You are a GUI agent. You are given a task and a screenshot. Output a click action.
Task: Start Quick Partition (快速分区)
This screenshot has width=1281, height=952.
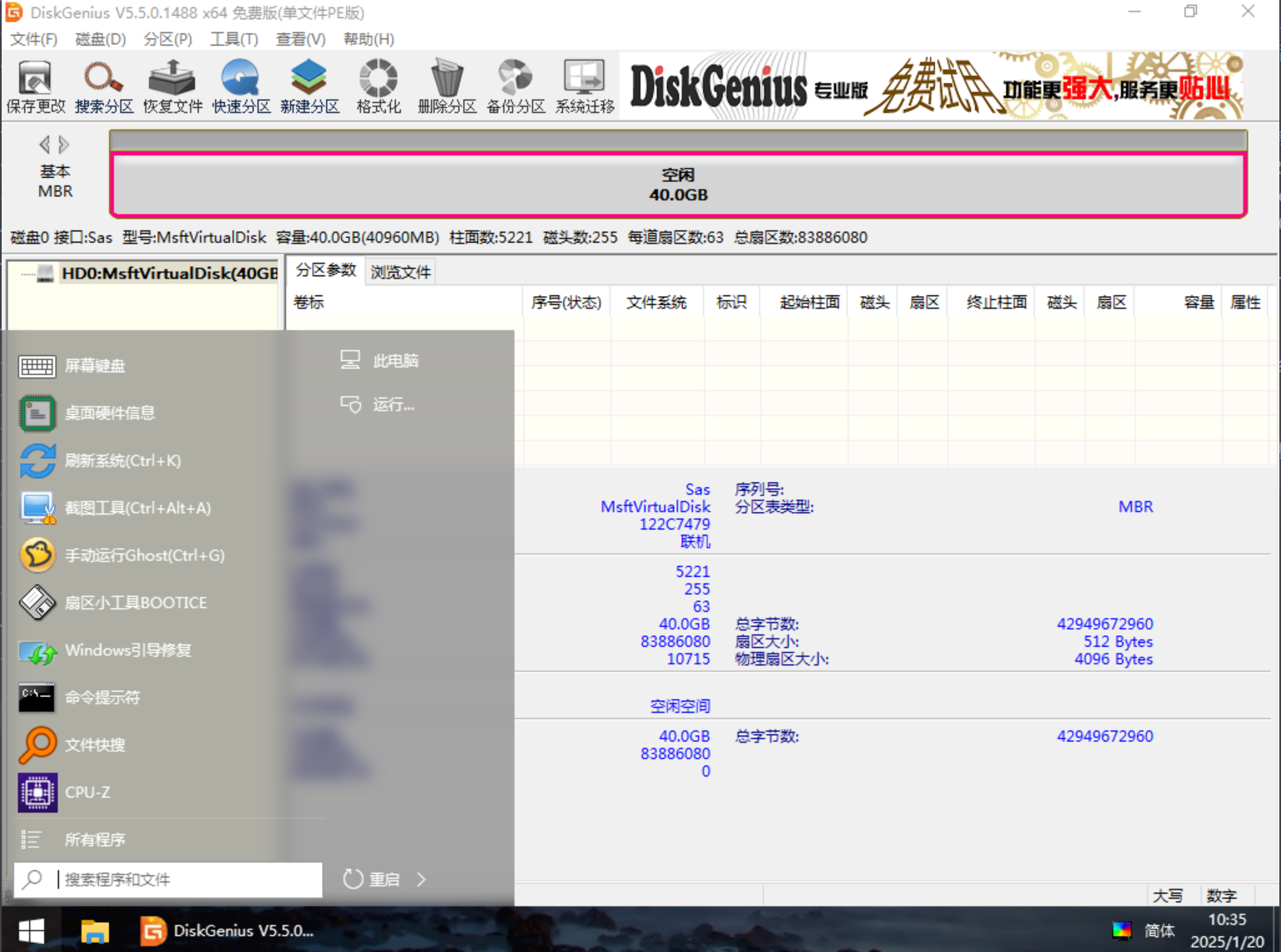[x=241, y=86]
